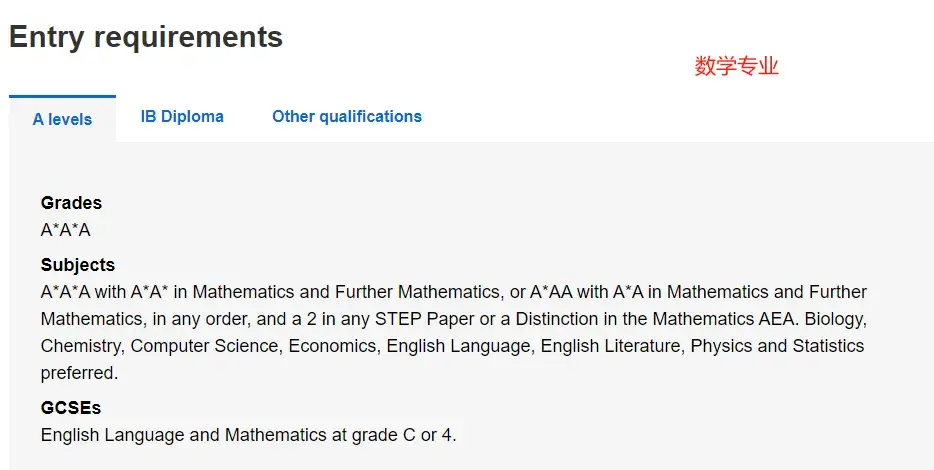The height and width of the screenshot is (470, 934).
Task: Click the Entry requirements heading
Action: pos(146,37)
